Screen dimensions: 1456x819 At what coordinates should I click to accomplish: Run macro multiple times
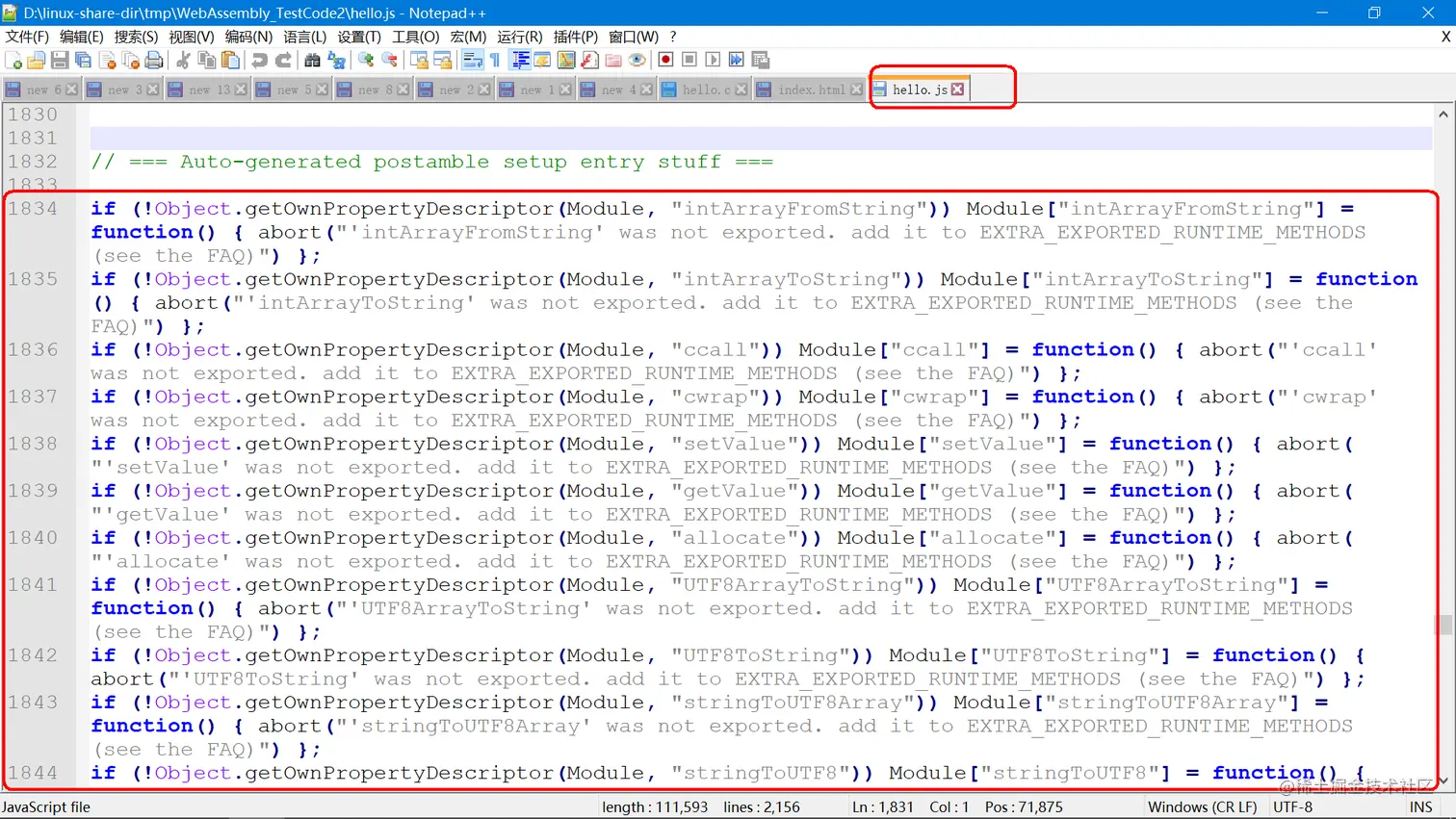(x=737, y=60)
